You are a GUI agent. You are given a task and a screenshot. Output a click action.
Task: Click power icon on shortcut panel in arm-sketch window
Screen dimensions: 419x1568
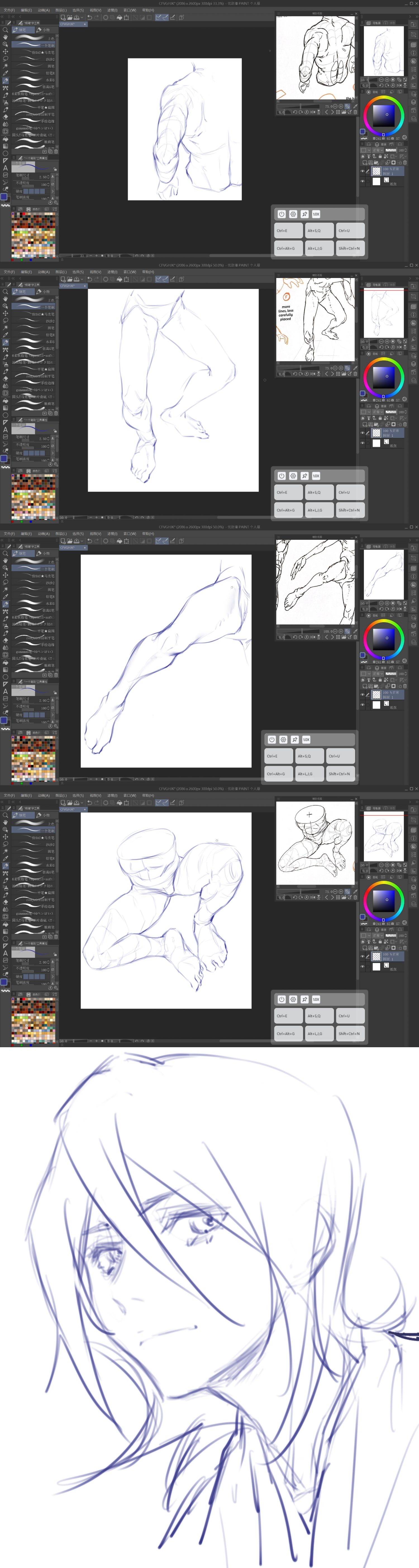(x=282, y=214)
